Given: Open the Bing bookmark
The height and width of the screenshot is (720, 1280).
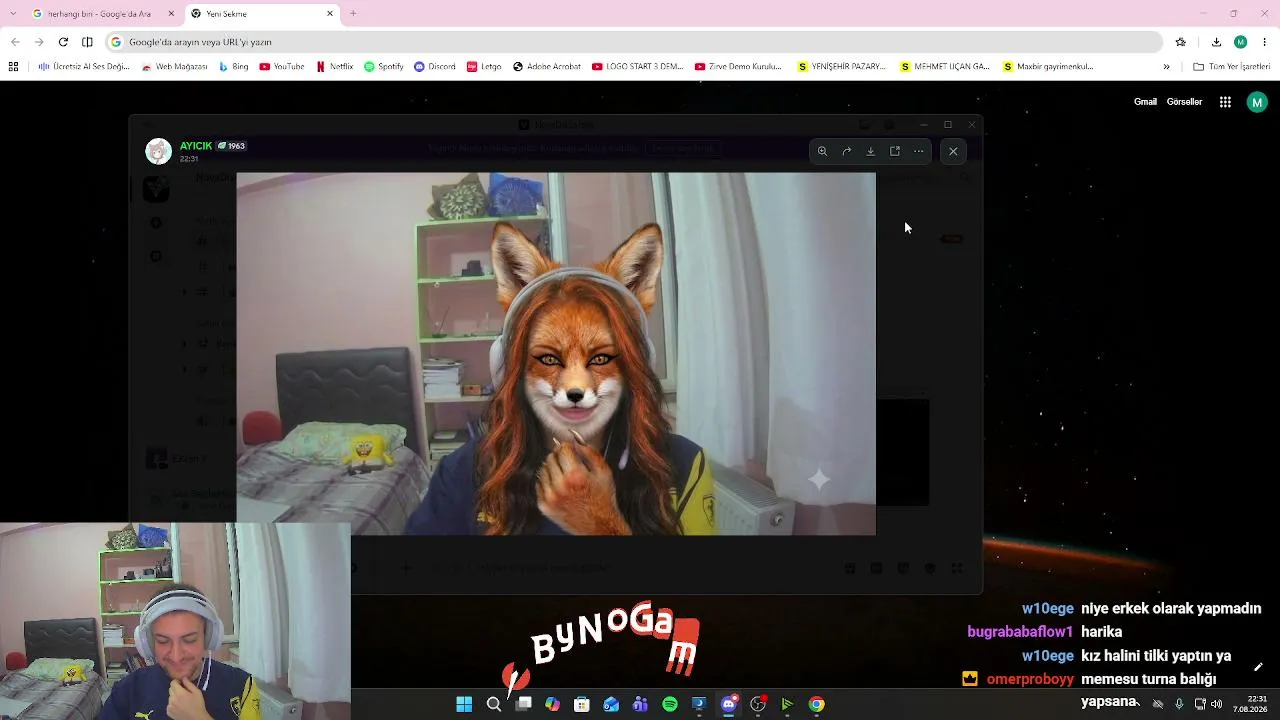Looking at the screenshot, I should point(233,67).
